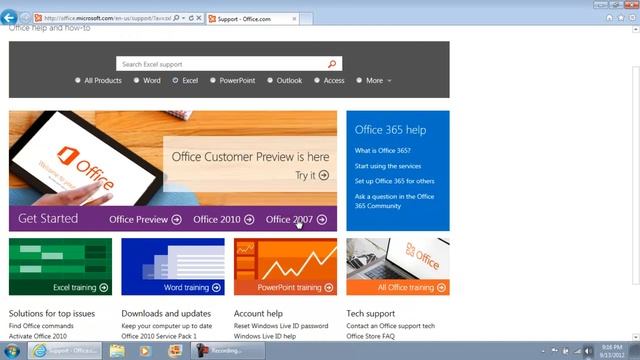Open the browser Tools gear icon
Screen dimensions: 640x360
[x=632, y=18]
